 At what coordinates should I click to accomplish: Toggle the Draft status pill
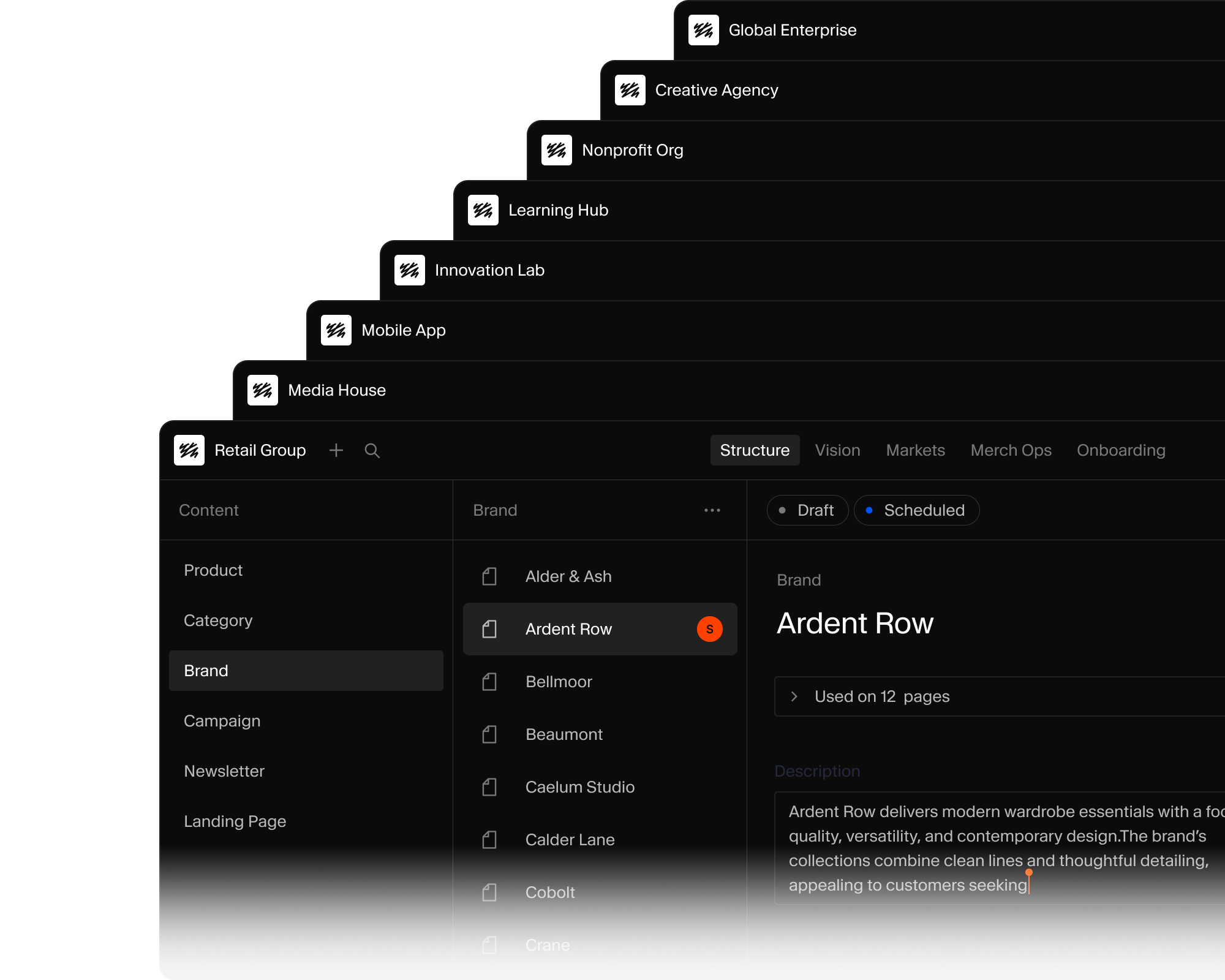point(807,510)
